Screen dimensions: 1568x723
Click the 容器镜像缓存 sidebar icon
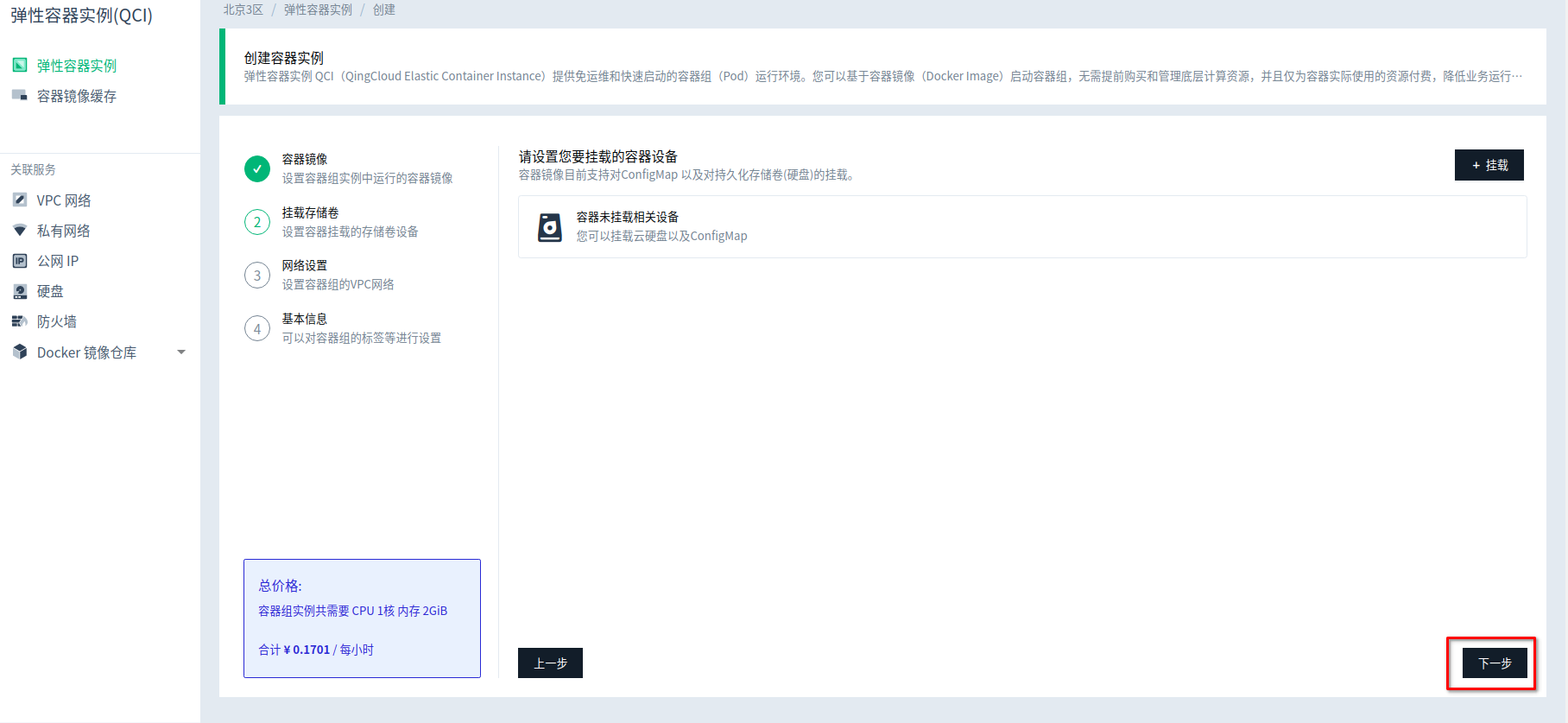point(20,96)
